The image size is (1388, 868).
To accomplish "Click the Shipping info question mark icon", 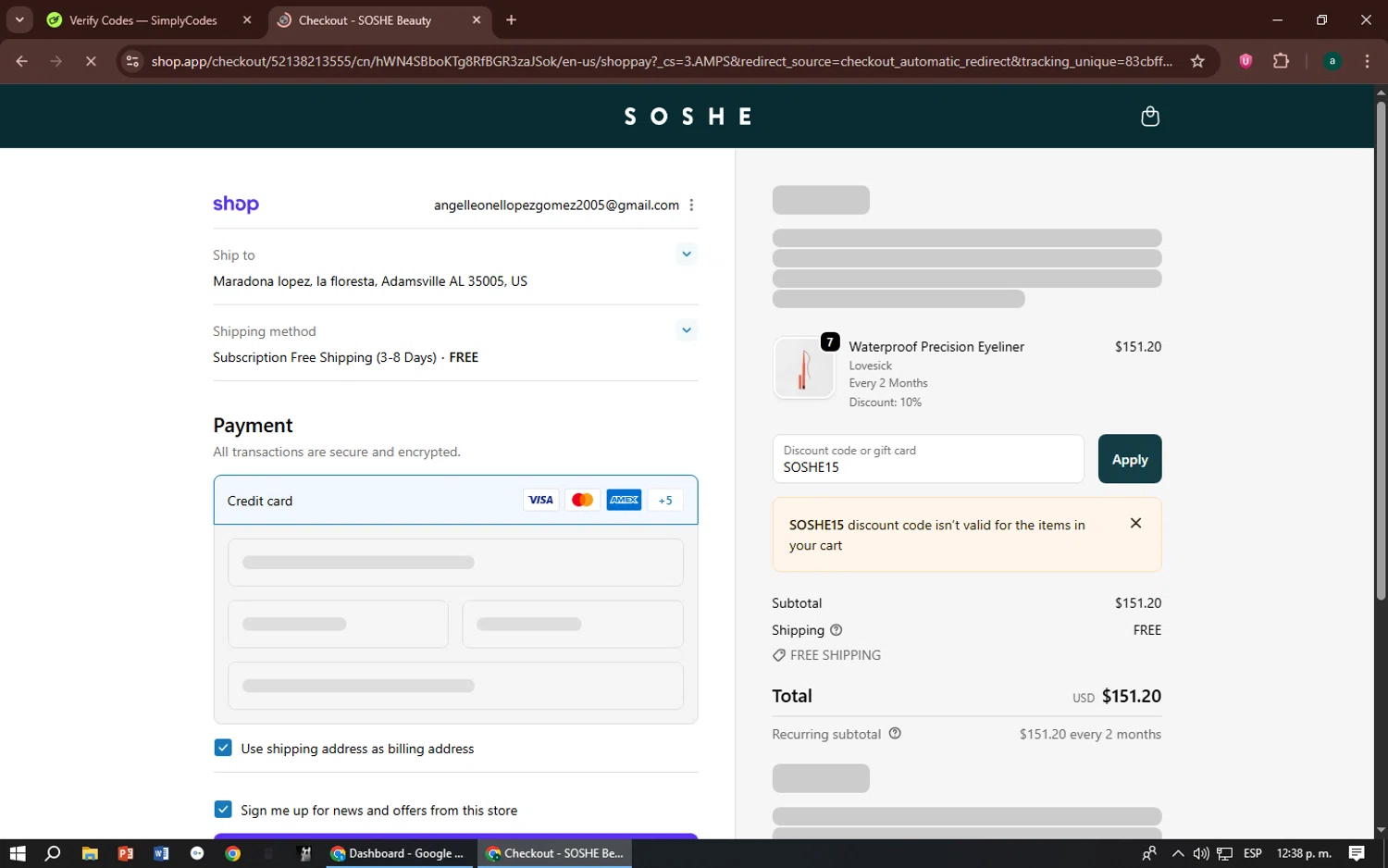I will pyautogui.click(x=837, y=630).
